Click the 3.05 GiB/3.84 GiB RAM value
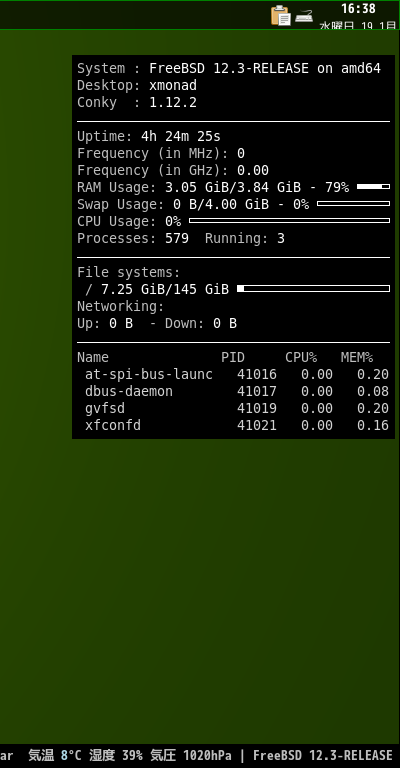Viewport: 400px width, 768px height. point(233,188)
